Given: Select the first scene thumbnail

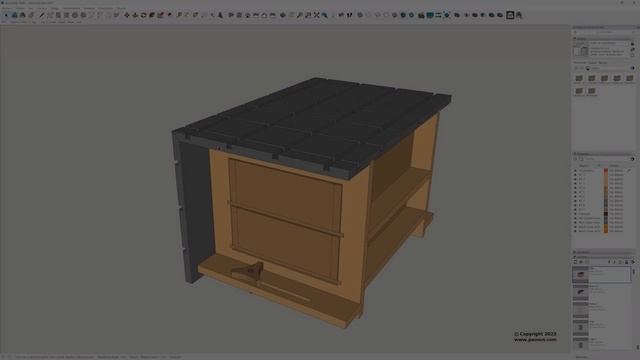Looking at the screenshot, I should point(580,274).
